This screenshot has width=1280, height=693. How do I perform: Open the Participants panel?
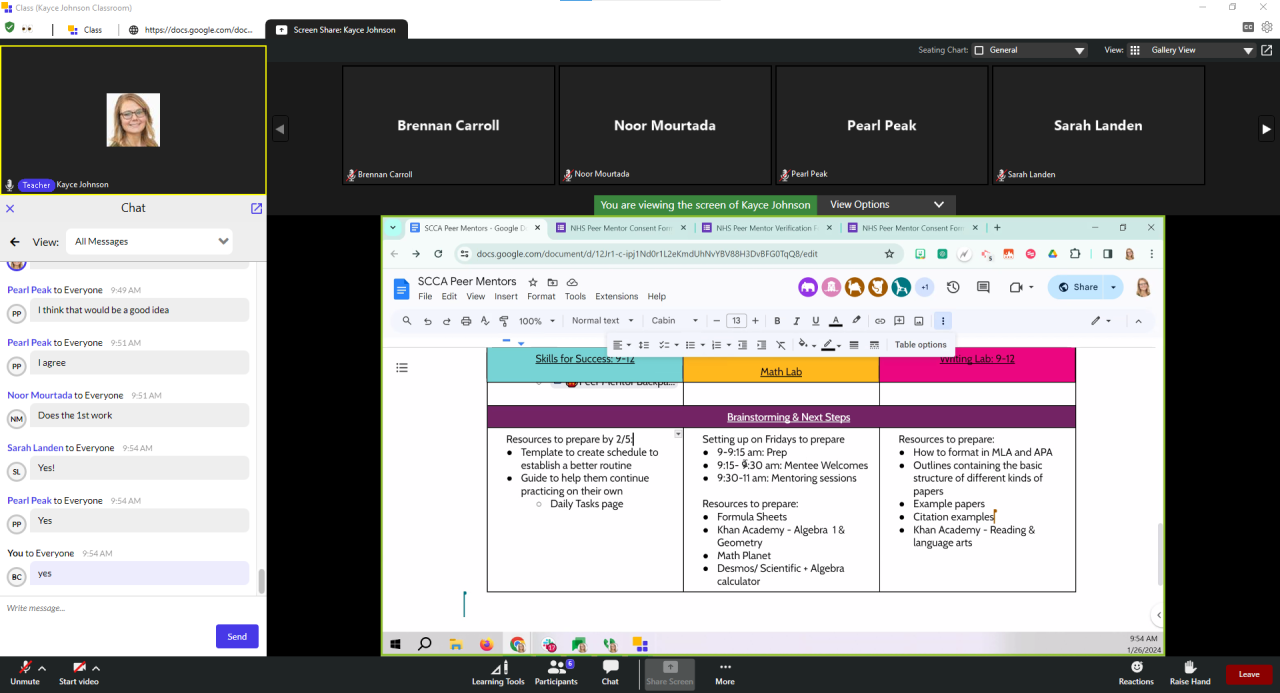(556, 671)
